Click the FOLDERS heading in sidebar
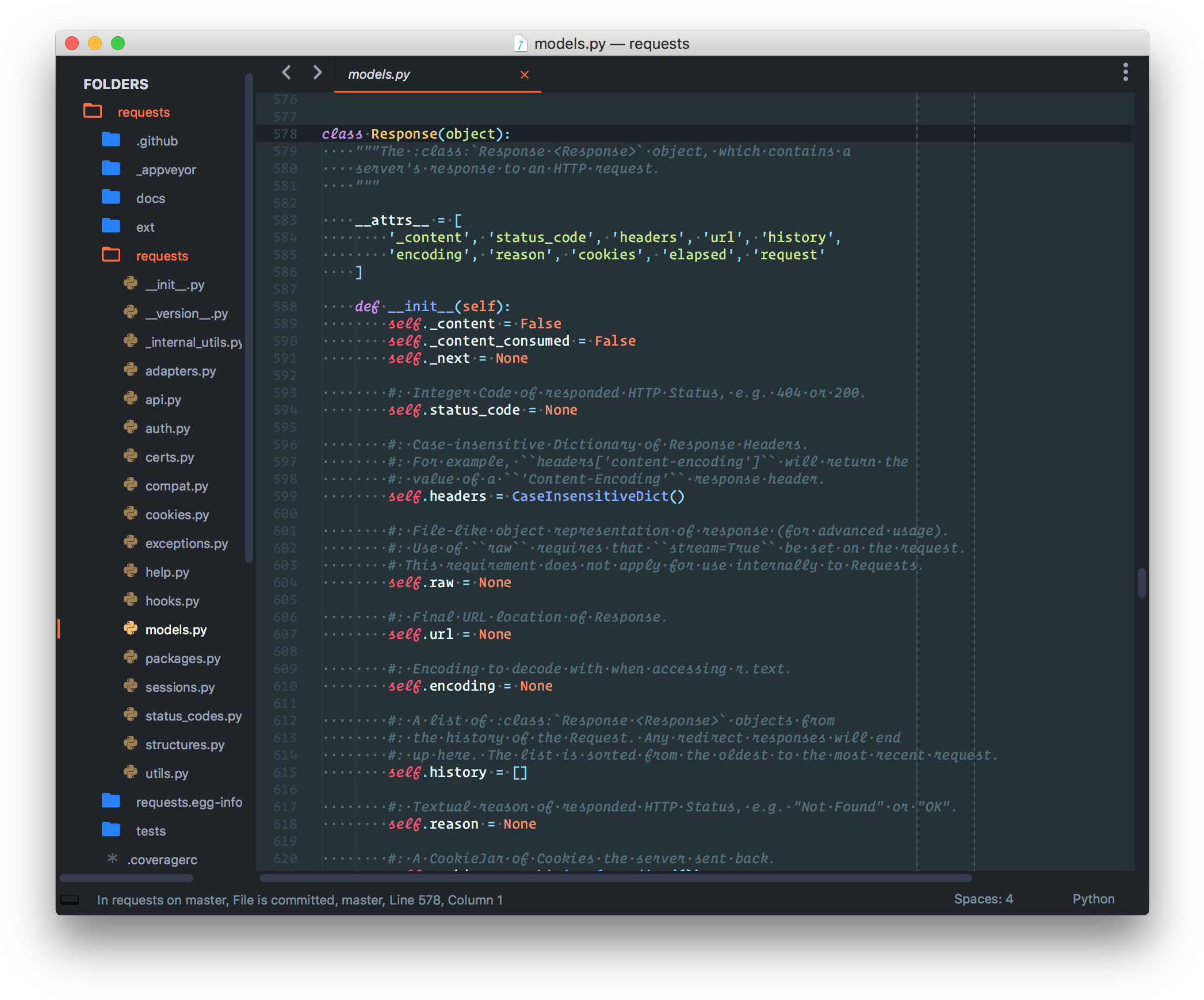The height and width of the screenshot is (1000, 1204). click(x=116, y=84)
